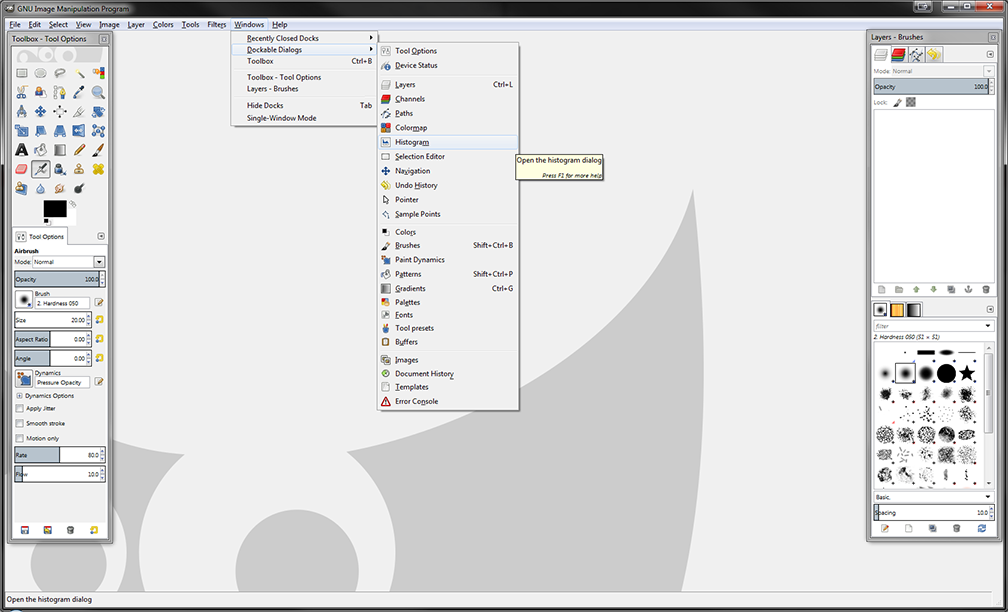Select the Color Picker eyedropper tool
Screen dimensions: 1008x612
tap(79, 93)
